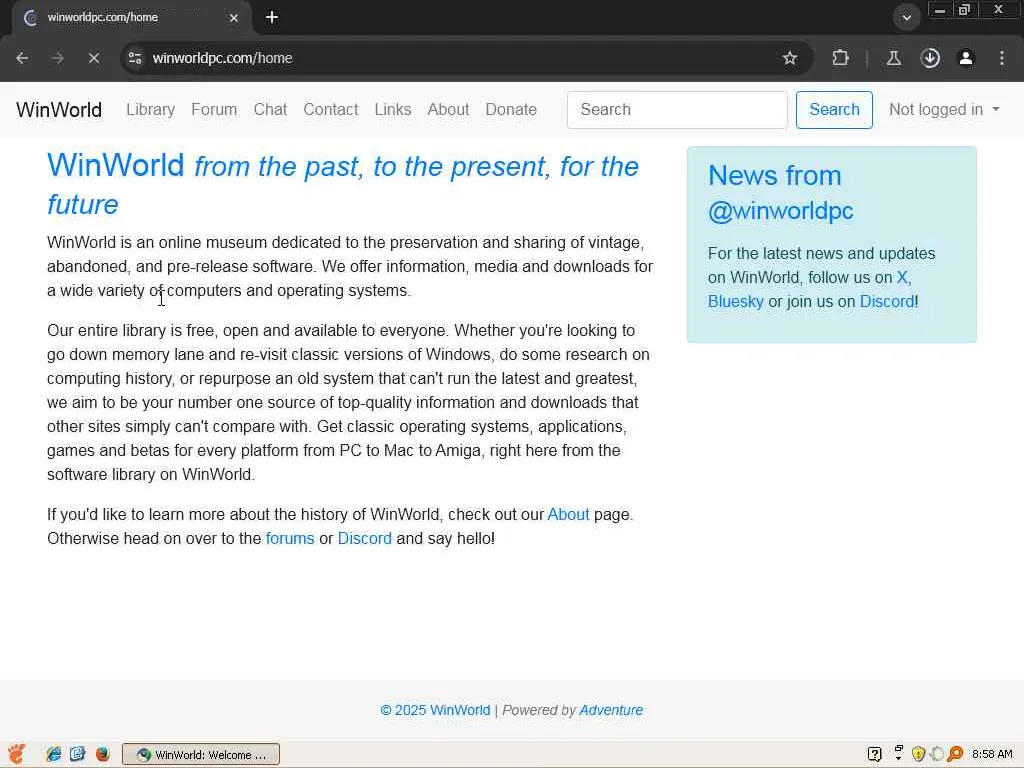This screenshot has height=768, width=1024.
Task: Click the About link in the paragraph
Action: click(x=568, y=515)
